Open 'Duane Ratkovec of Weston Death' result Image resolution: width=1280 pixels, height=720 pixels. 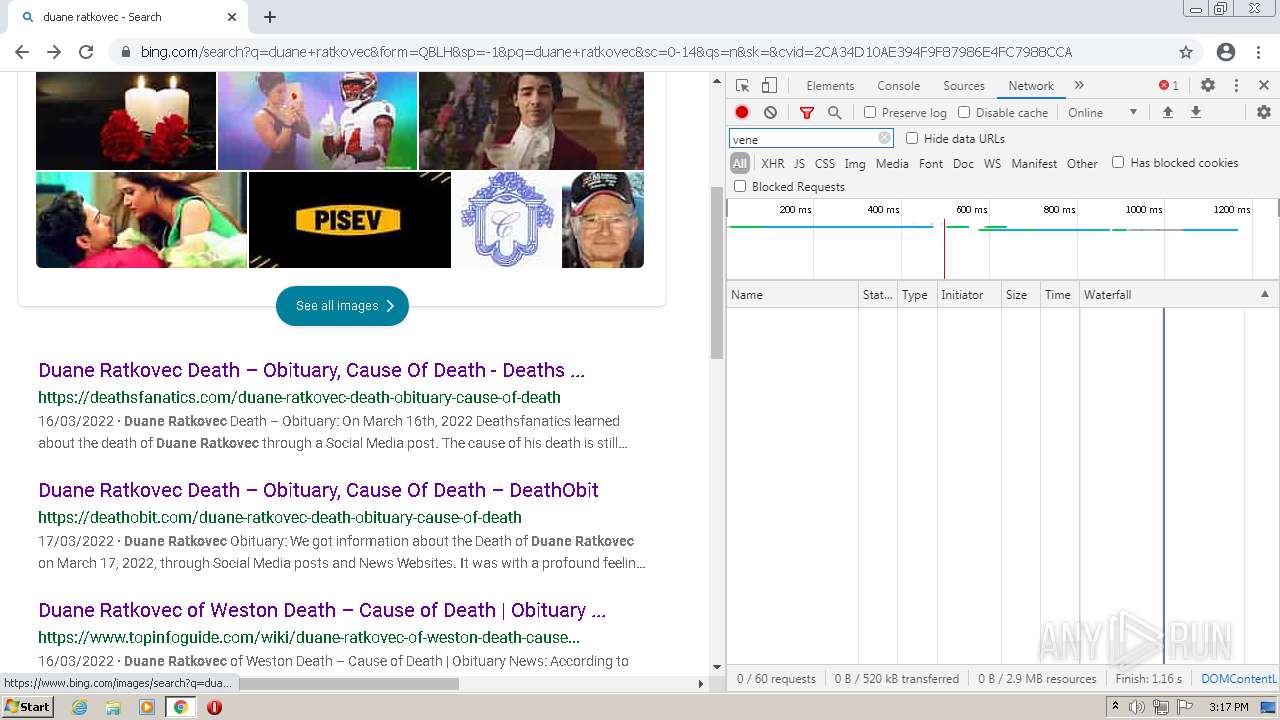322,610
